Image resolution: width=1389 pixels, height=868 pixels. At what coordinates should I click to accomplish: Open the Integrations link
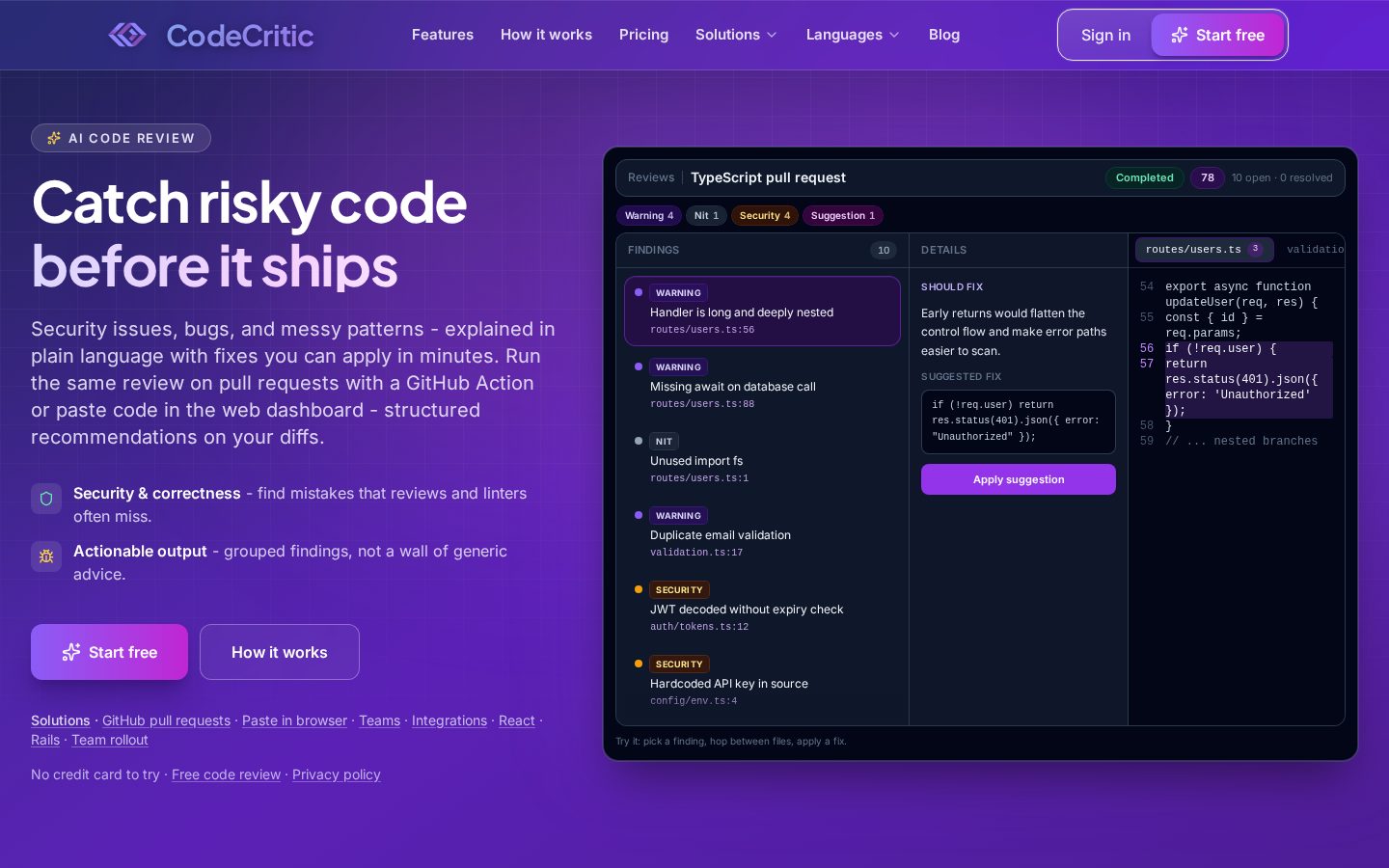449,720
